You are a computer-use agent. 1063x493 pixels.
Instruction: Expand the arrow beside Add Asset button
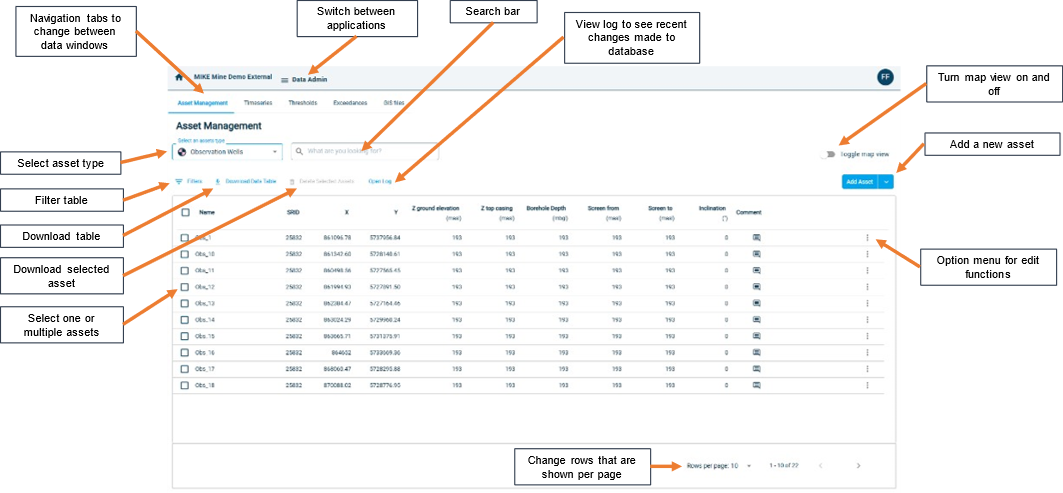click(x=886, y=181)
